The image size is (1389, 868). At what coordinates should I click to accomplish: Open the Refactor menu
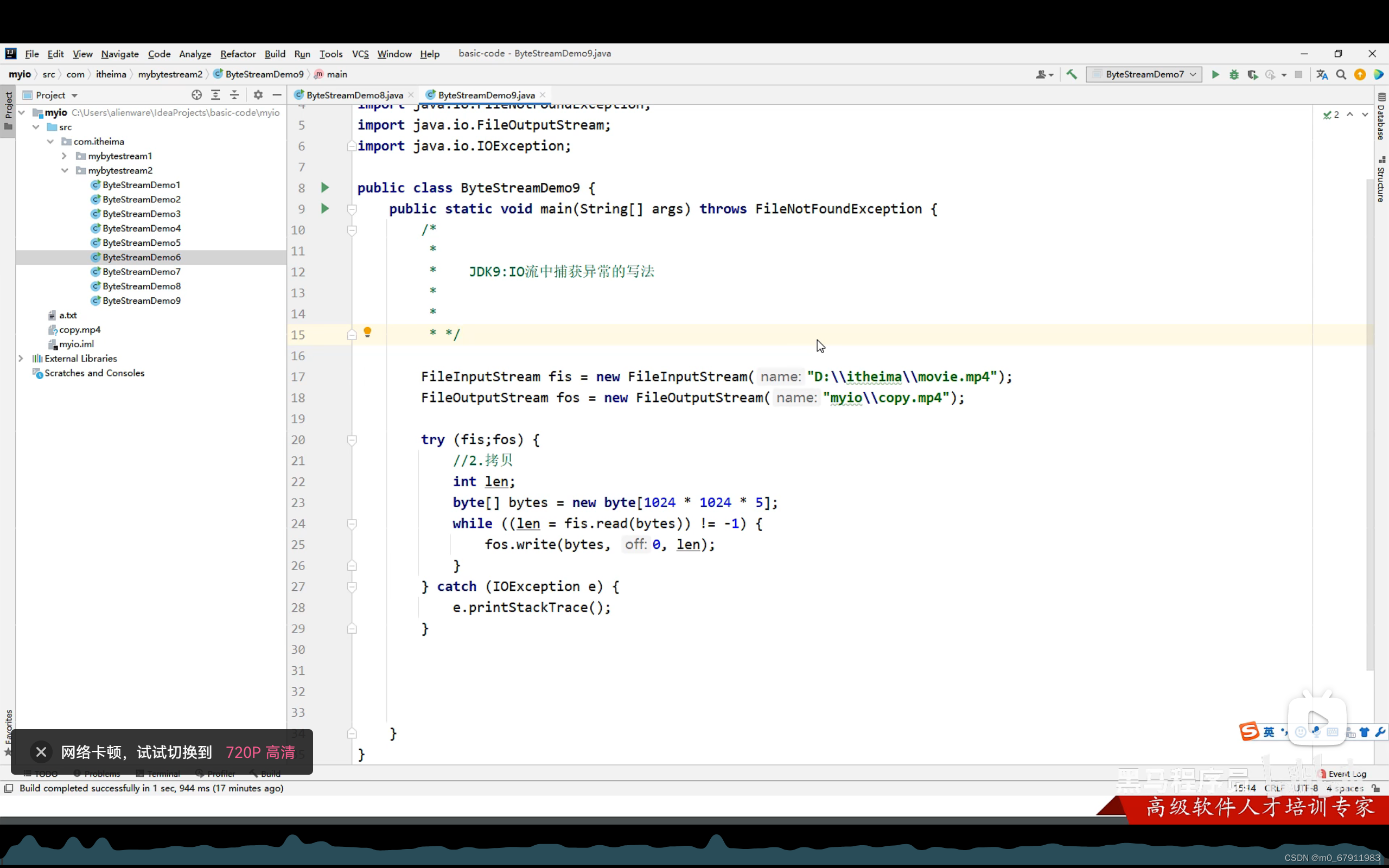point(238,54)
